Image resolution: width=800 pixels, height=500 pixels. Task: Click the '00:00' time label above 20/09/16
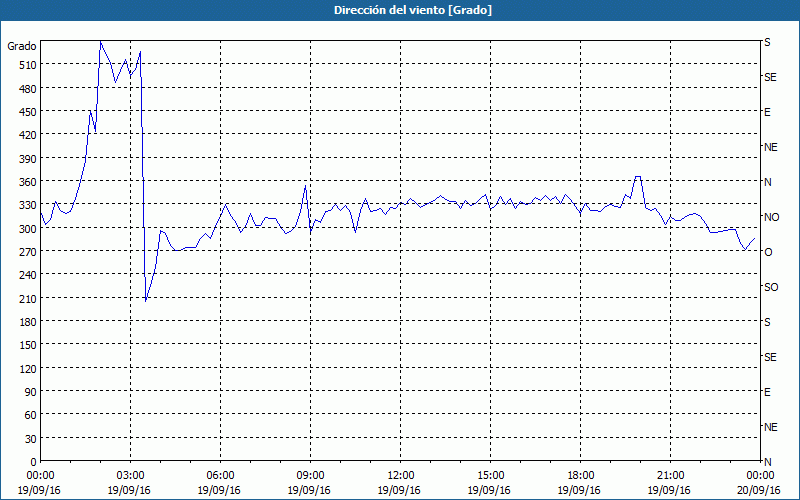(x=760, y=476)
